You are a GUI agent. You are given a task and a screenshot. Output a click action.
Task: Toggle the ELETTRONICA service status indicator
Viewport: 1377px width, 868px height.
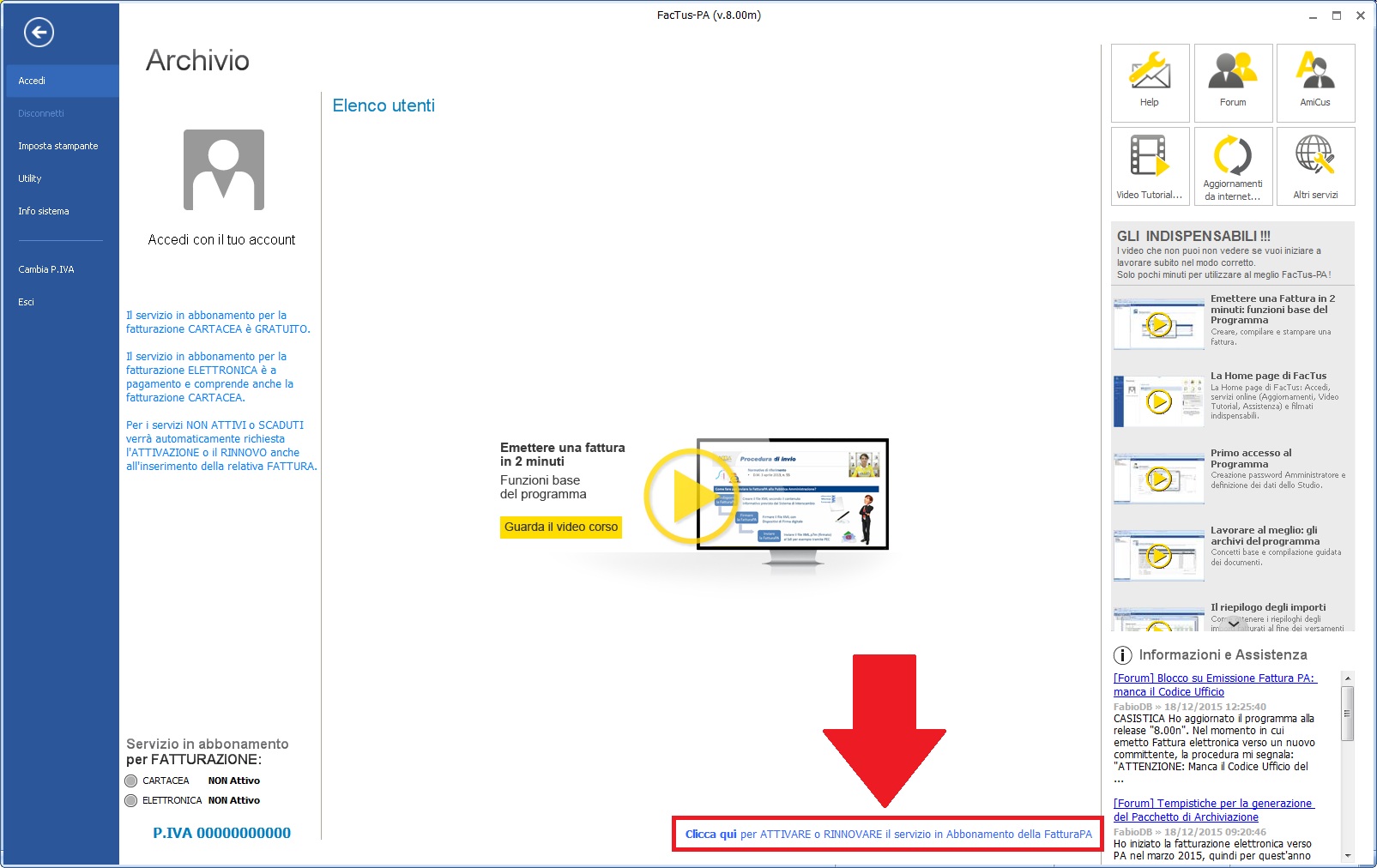(x=131, y=801)
